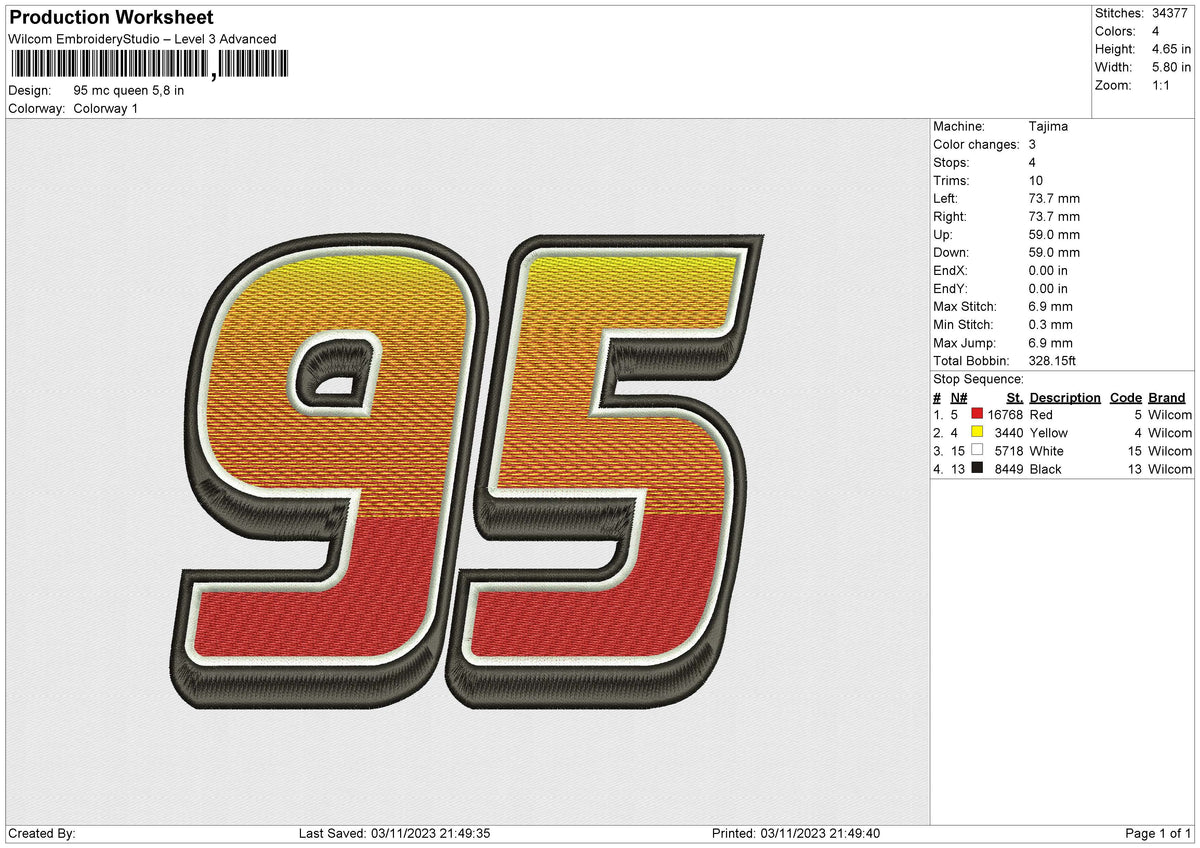This screenshot has height=848, width=1200.
Task: Click the Stitches value 34377
Action: click(x=1171, y=13)
